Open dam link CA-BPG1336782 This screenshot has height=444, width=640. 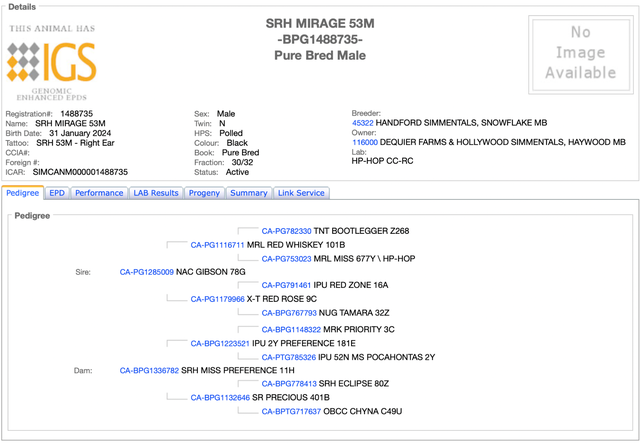149,370
